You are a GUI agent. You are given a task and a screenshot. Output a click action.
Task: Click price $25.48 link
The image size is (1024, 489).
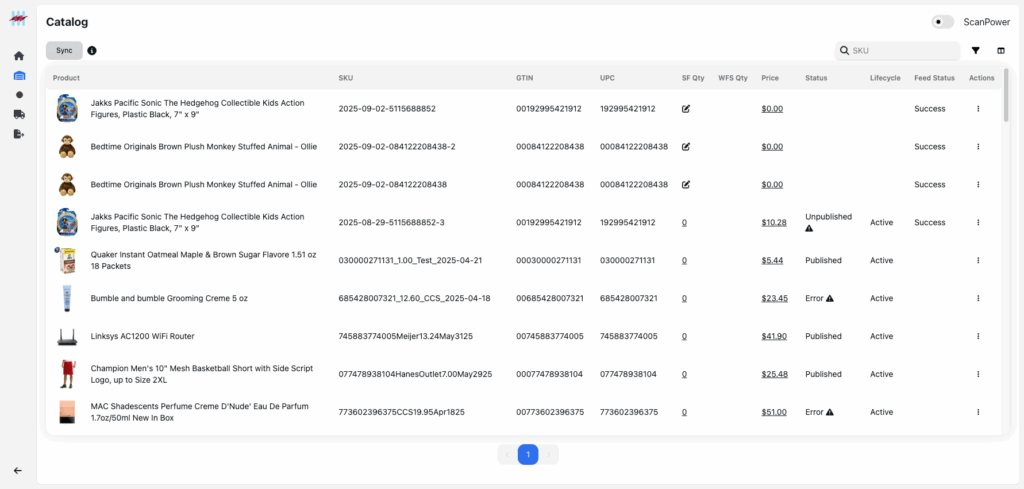pos(775,374)
